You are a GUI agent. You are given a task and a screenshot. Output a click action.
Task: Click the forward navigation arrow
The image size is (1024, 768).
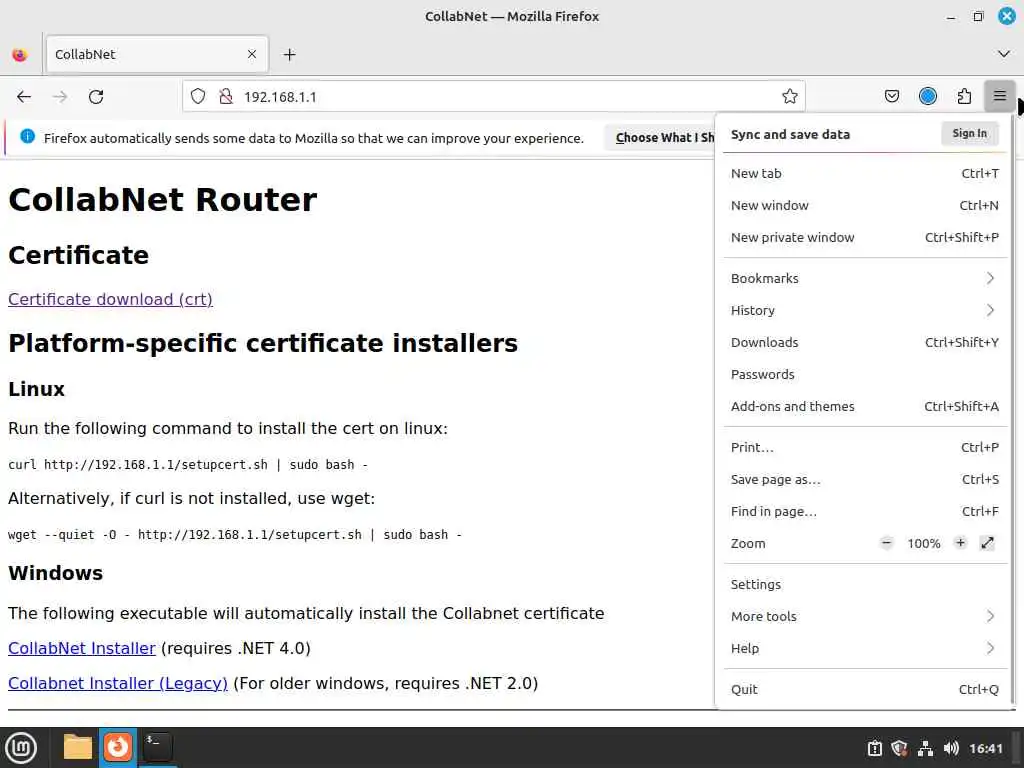pyautogui.click(x=60, y=97)
